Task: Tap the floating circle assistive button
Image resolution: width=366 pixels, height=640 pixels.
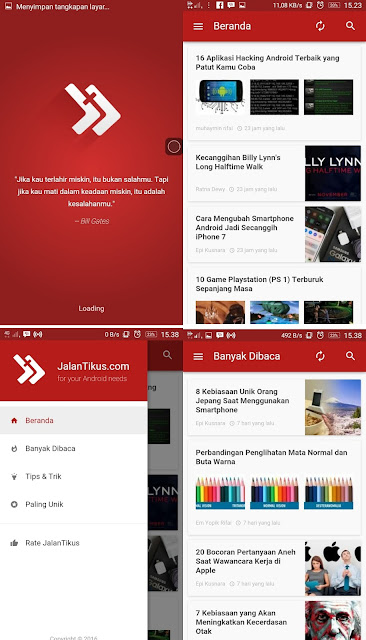Action: pyautogui.click(x=174, y=147)
